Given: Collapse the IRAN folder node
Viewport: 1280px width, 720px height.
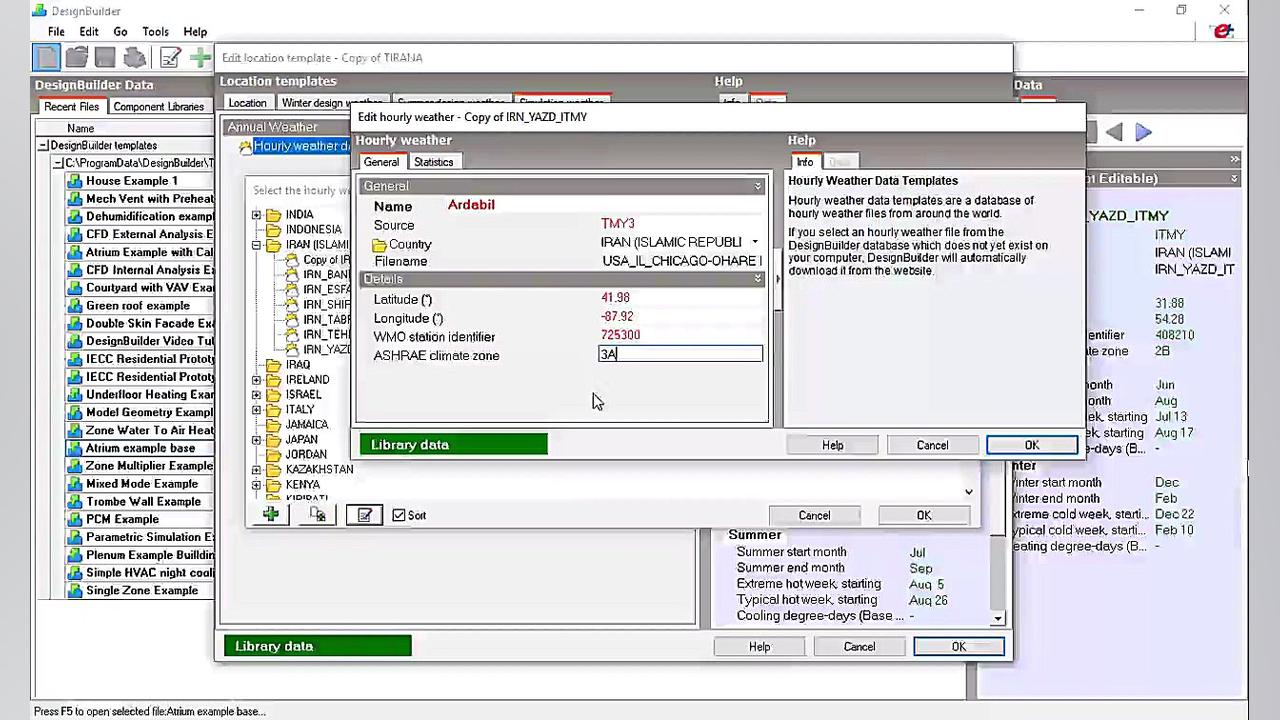Looking at the screenshot, I should [x=257, y=245].
